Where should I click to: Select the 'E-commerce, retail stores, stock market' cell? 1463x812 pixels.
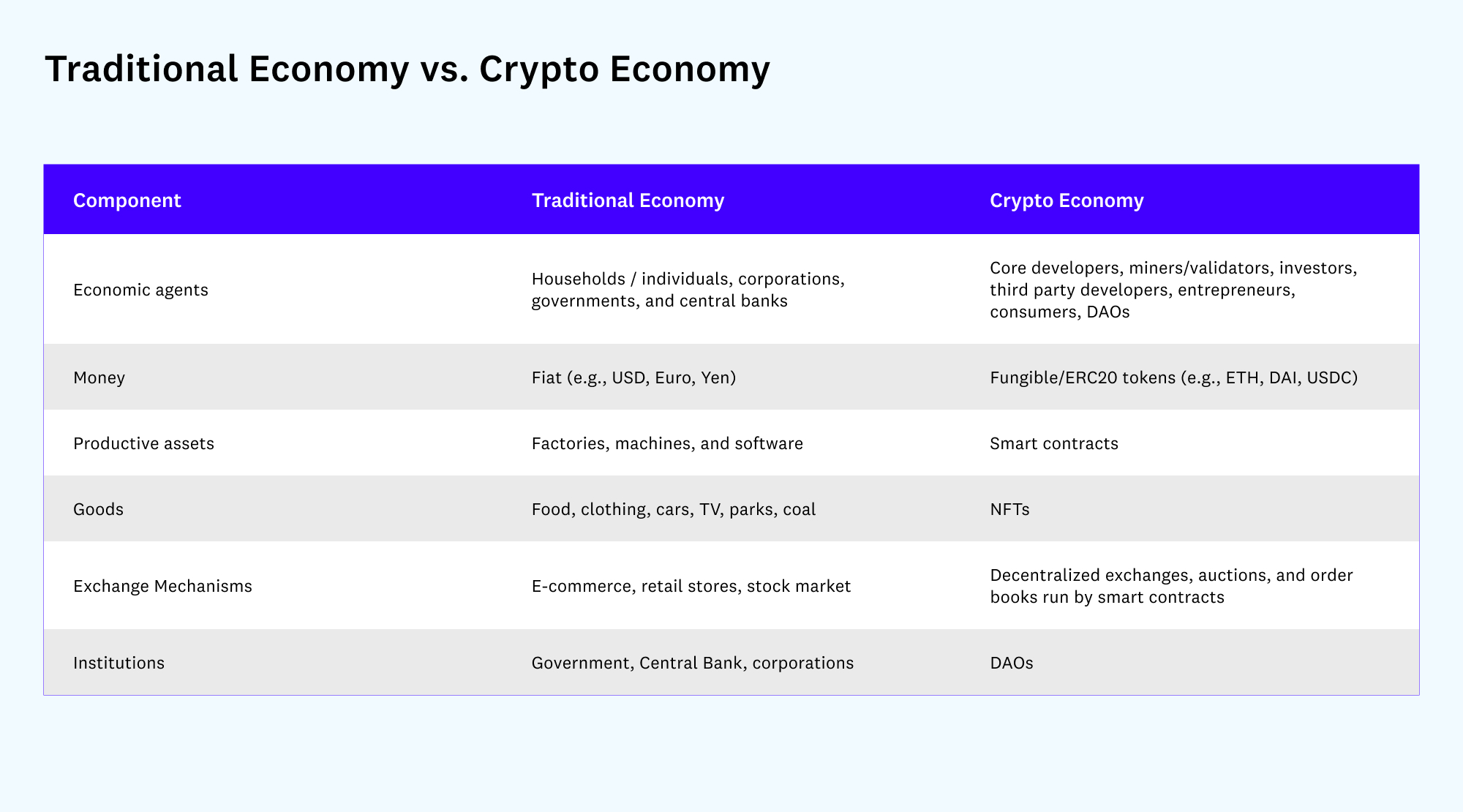[x=691, y=586]
